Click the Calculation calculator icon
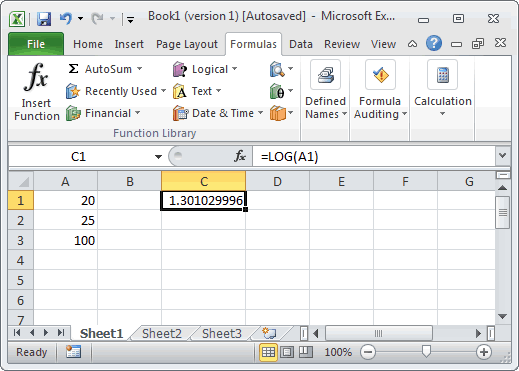The width and height of the screenshot is (519, 371). tap(442, 75)
